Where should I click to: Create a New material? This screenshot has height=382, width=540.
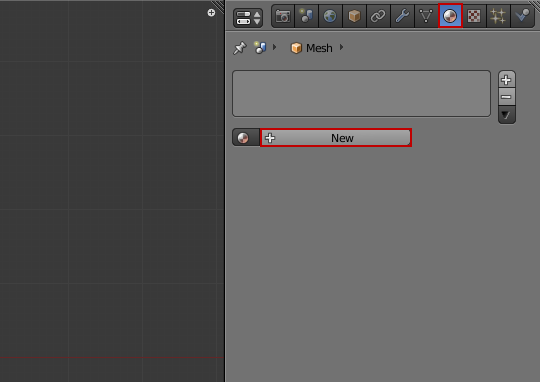coord(336,138)
